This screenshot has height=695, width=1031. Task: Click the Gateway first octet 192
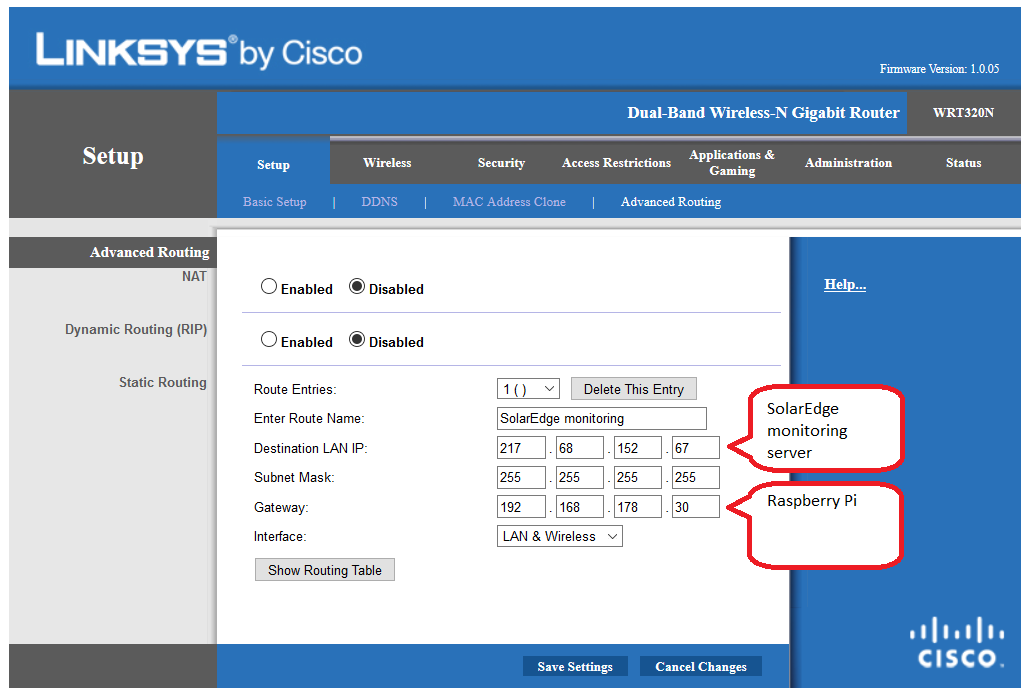(521, 507)
